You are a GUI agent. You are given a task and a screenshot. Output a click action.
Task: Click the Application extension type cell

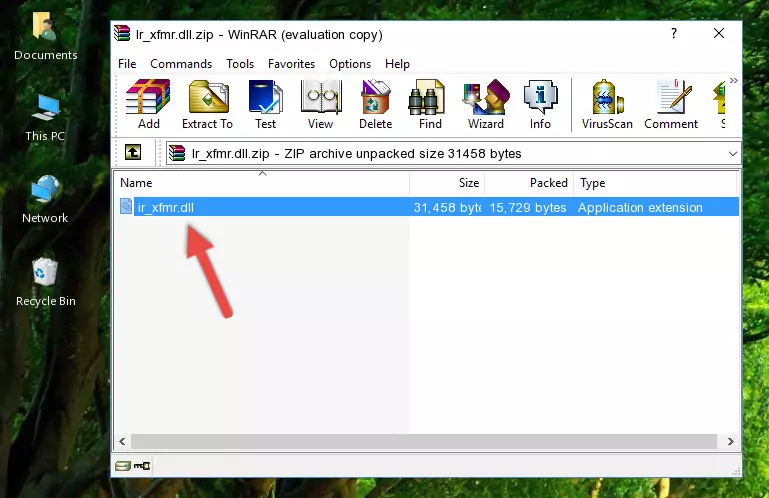(x=640, y=208)
